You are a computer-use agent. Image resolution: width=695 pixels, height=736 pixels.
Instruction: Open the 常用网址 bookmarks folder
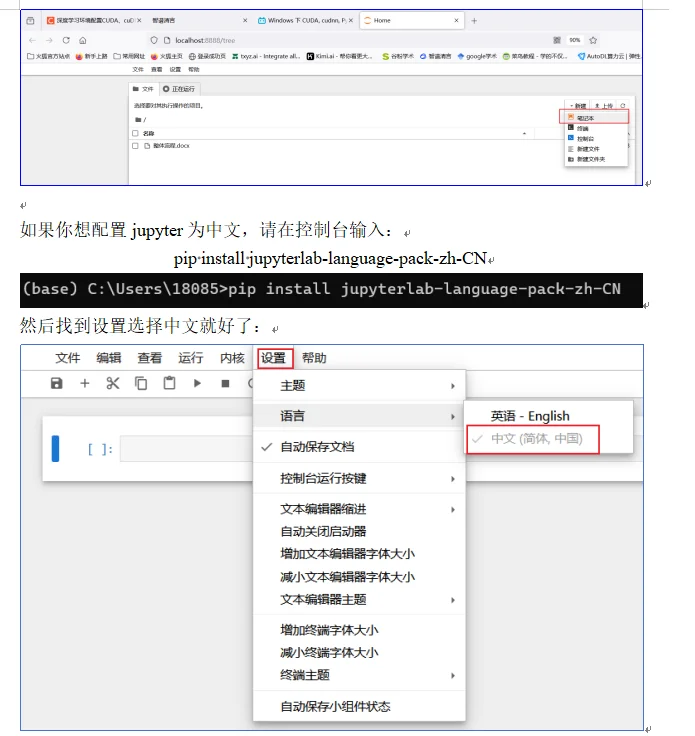click(x=129, y=56)
